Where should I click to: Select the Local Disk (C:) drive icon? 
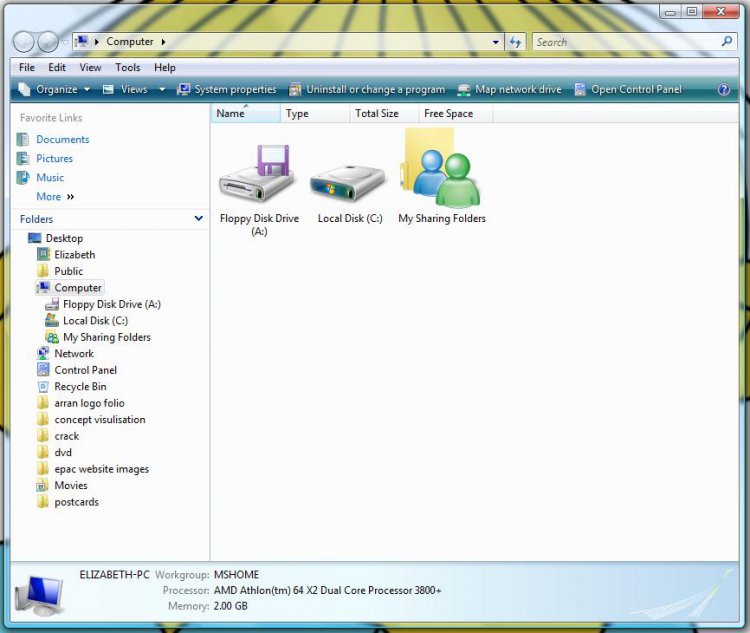tap(348, 180)
